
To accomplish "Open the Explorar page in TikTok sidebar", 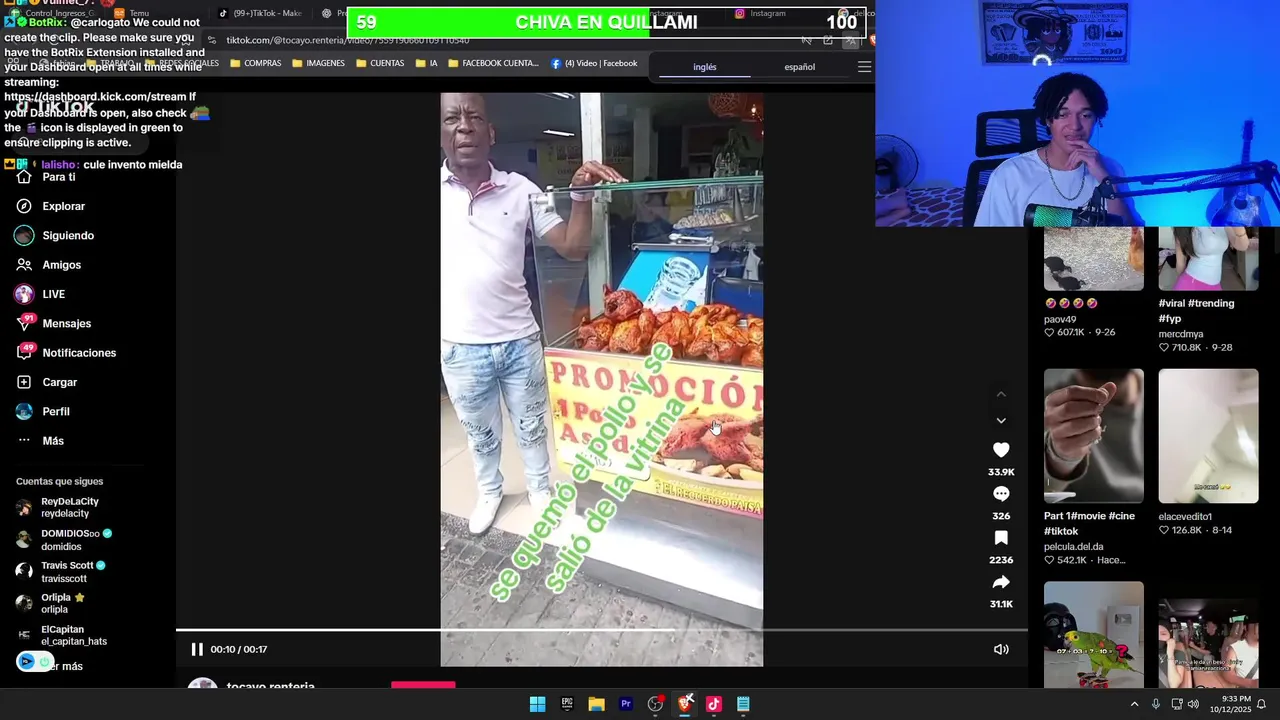I will 51,206.
